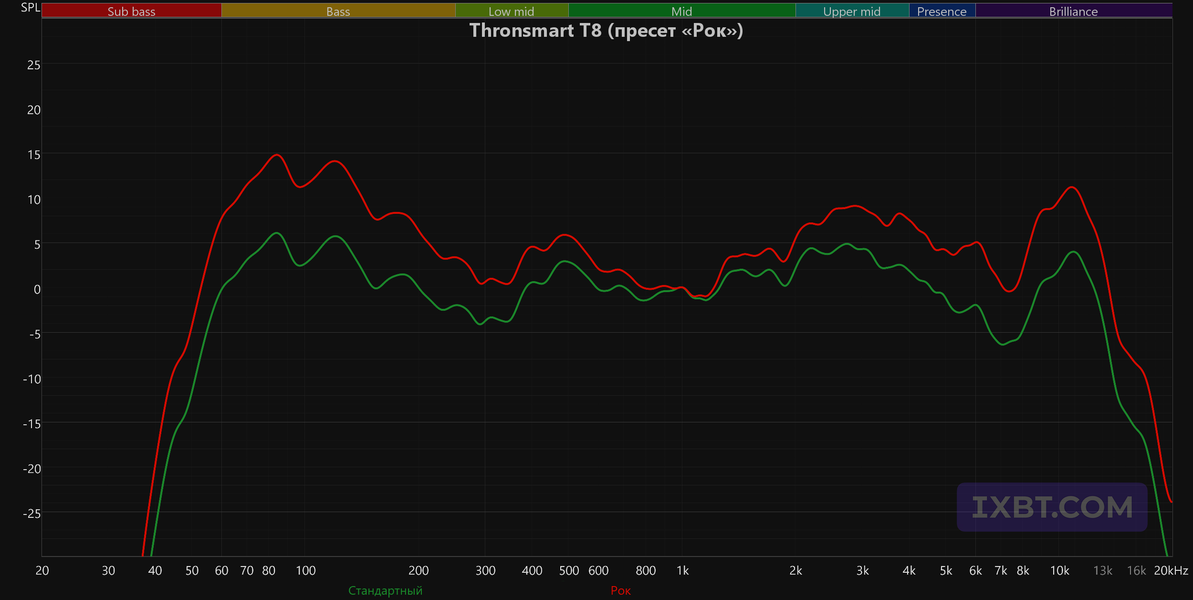The width and height of the screenshot is (1193, 600).
Task: Click the 2k frequency axis label
Action: (x=796, y=570)
